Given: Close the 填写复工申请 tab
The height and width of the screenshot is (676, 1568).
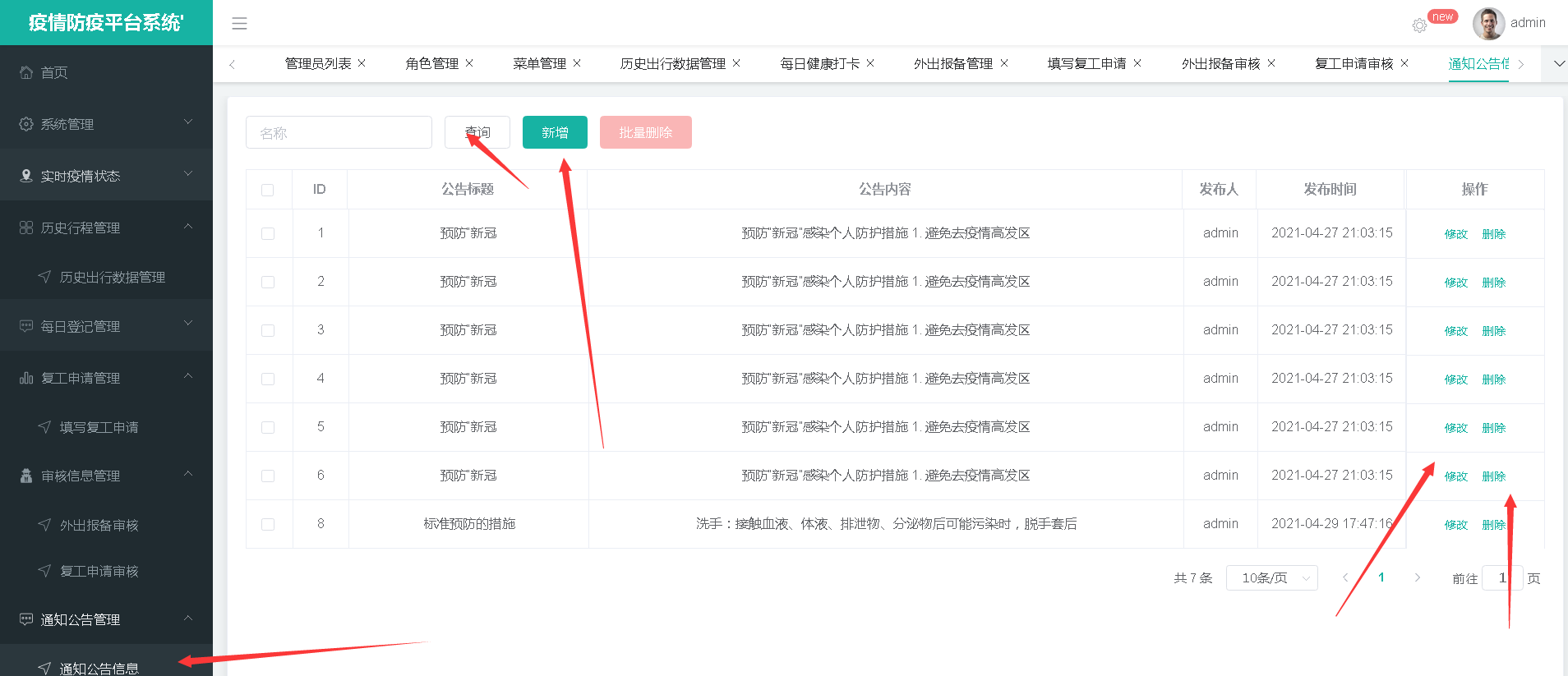Looking at the screenshot, I should (1137, 63).
